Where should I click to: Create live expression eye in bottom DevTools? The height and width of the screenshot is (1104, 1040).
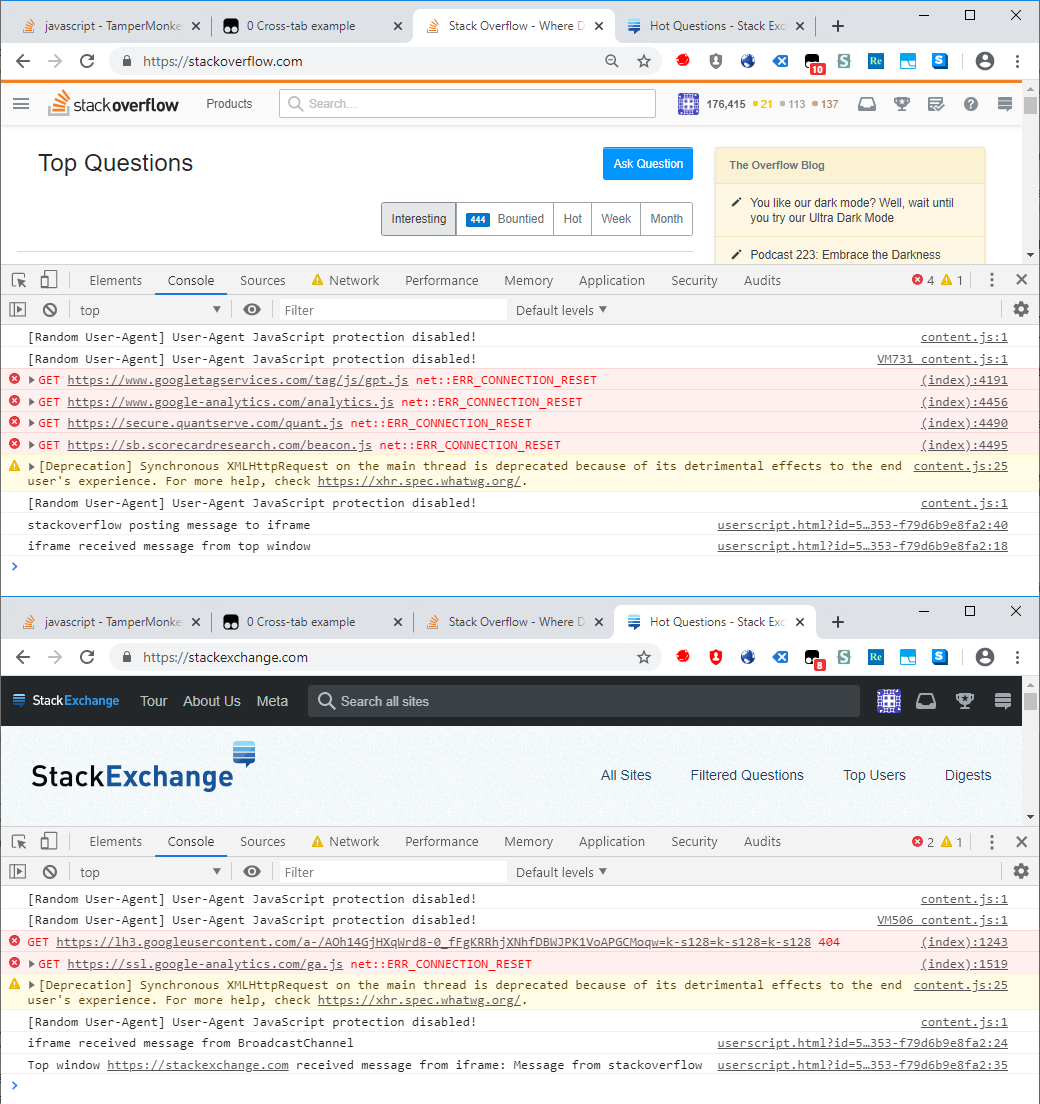[251, 872]
